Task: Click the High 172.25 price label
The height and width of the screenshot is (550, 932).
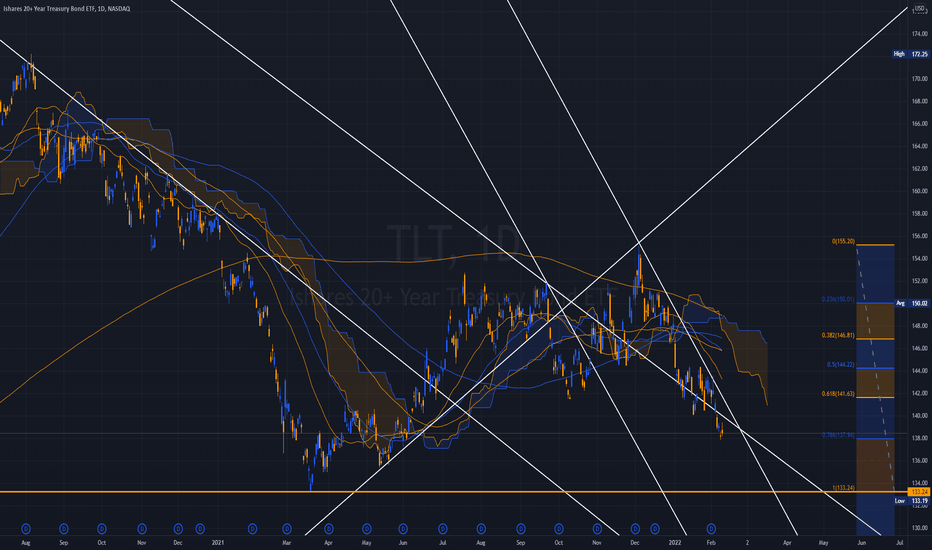Action: click(x=911, y=54)
